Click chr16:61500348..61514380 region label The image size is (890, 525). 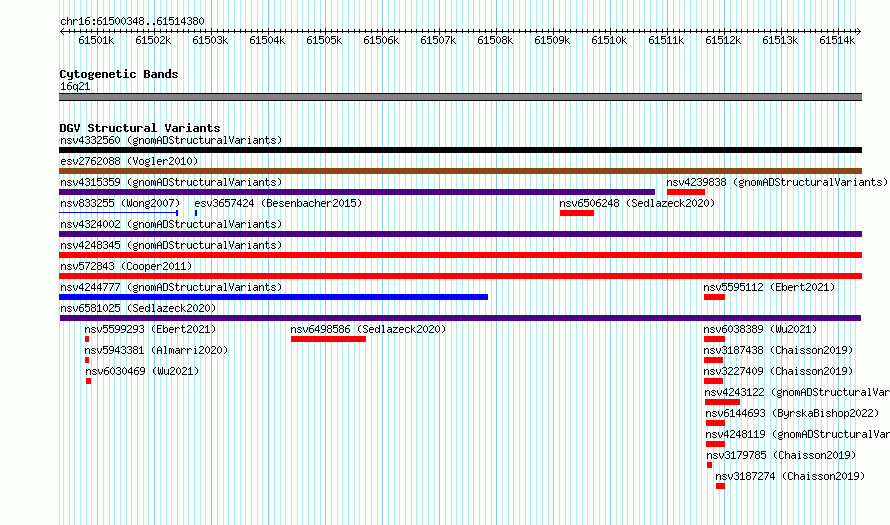pyautogui.click(x=132, y=21)
